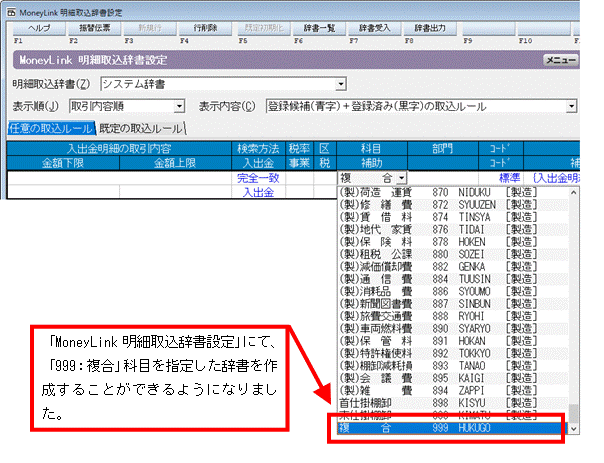
Task: Click the 取引内容 input cell in rule row
Action: pyautogui.click(x=119, y=178)
